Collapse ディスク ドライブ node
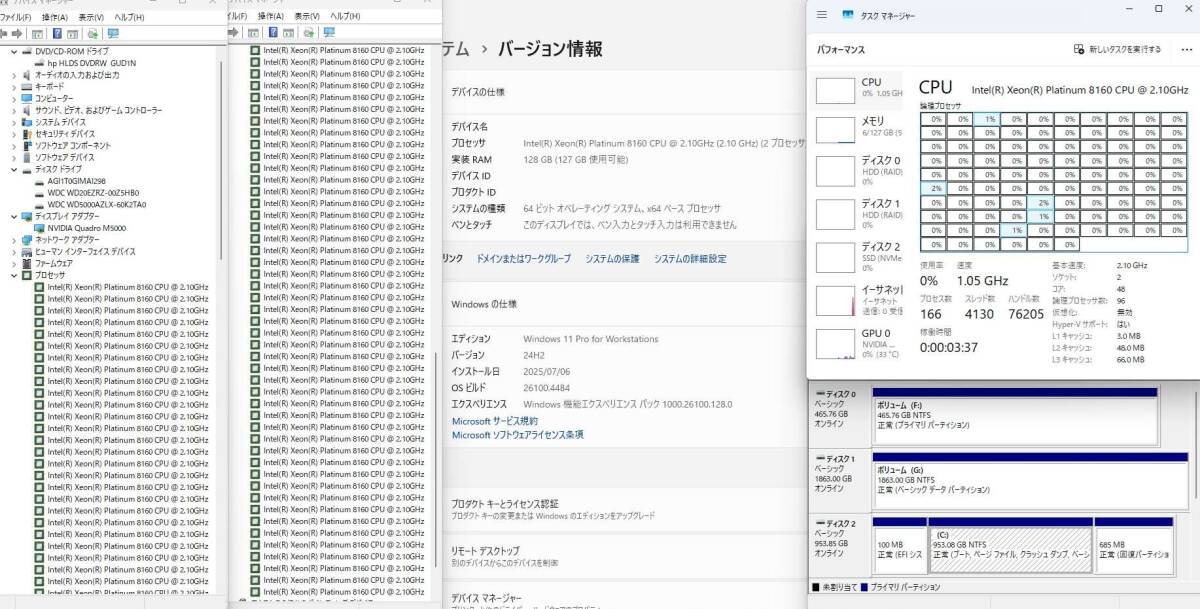 pyautogui.click(x=13, y=169)
